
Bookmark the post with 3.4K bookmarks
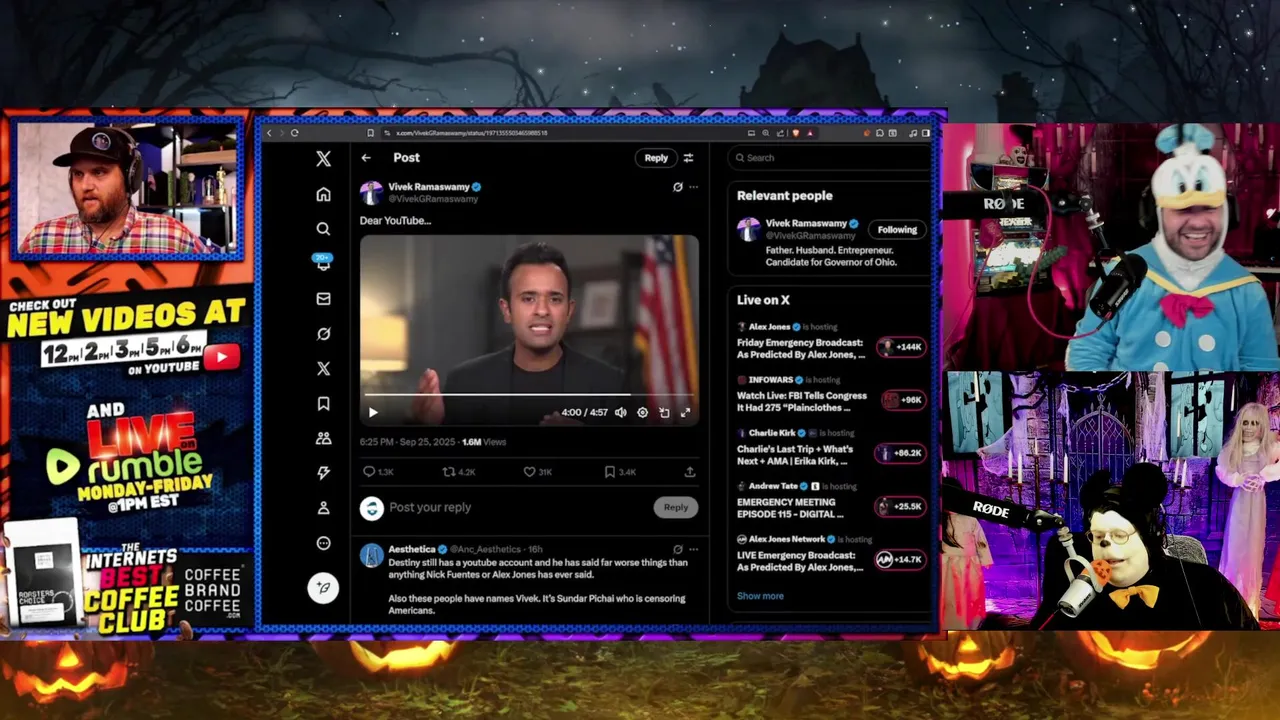(x=609, y=471)
